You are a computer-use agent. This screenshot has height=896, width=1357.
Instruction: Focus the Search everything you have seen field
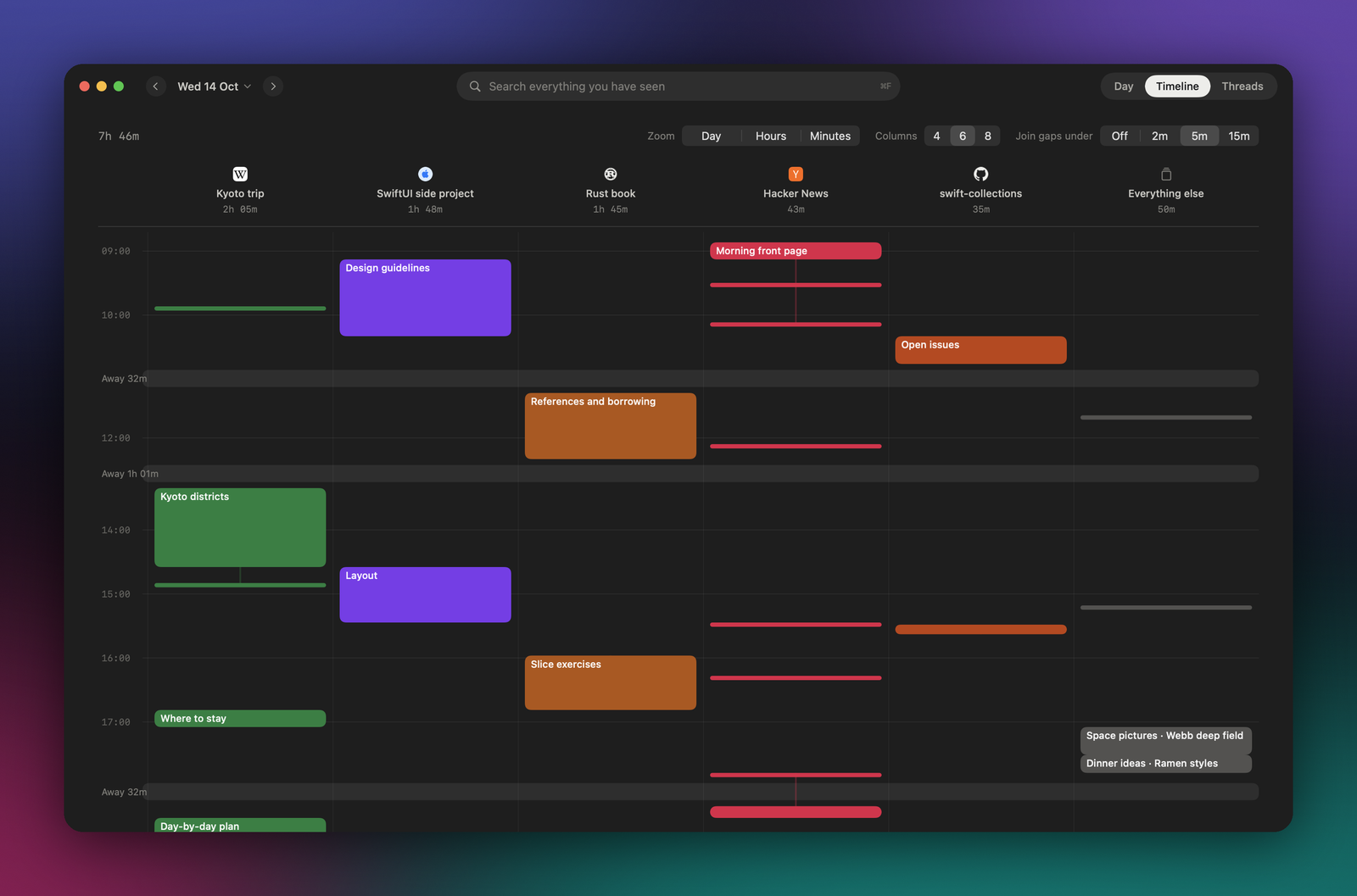click(x=678, y=86)
